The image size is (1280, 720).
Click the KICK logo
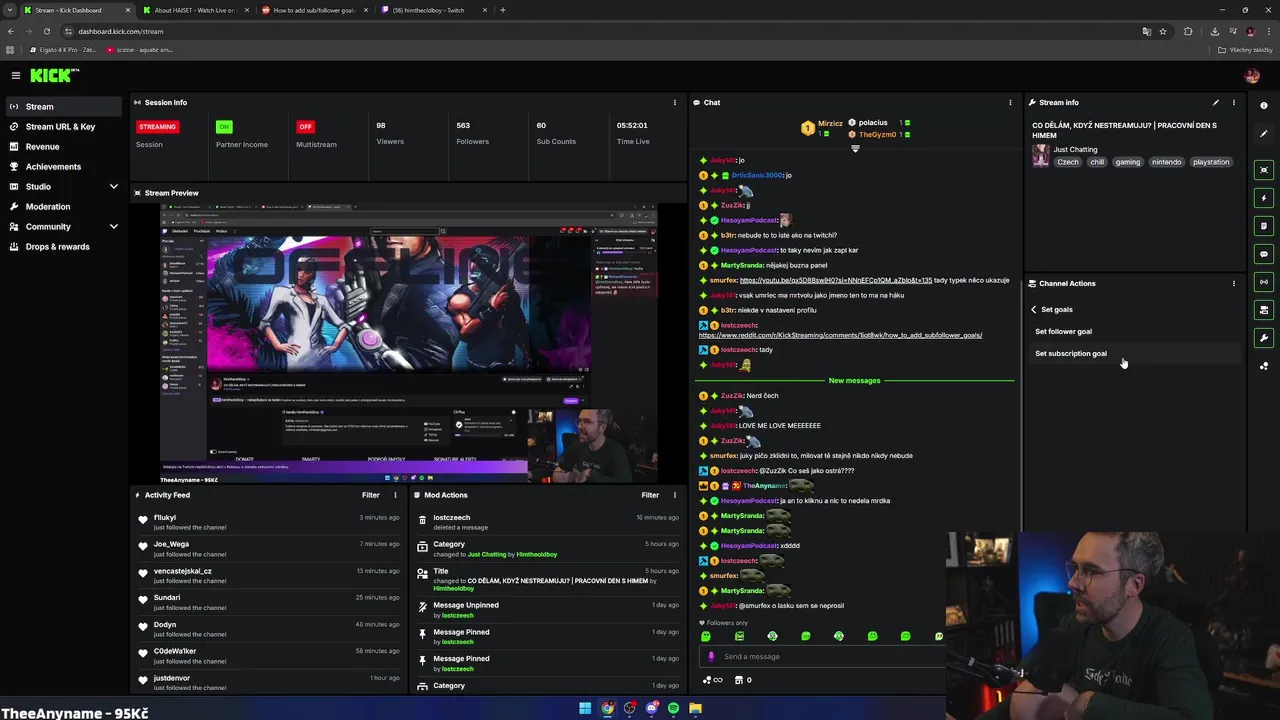(54, 75)
